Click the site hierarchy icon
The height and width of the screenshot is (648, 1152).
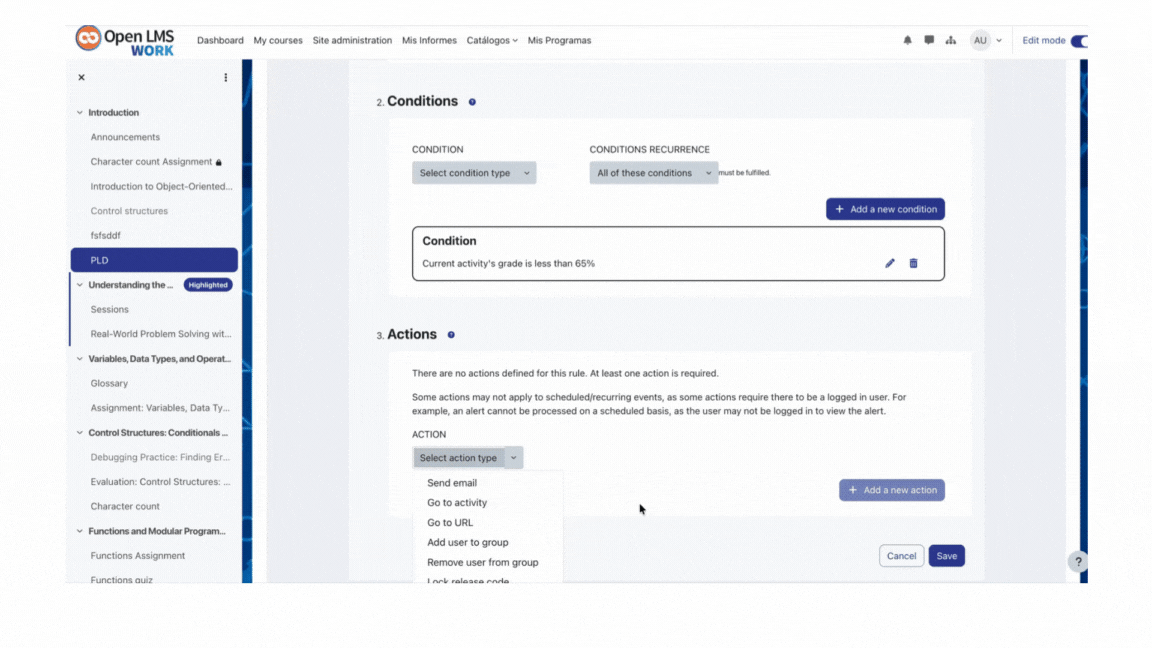951,40
